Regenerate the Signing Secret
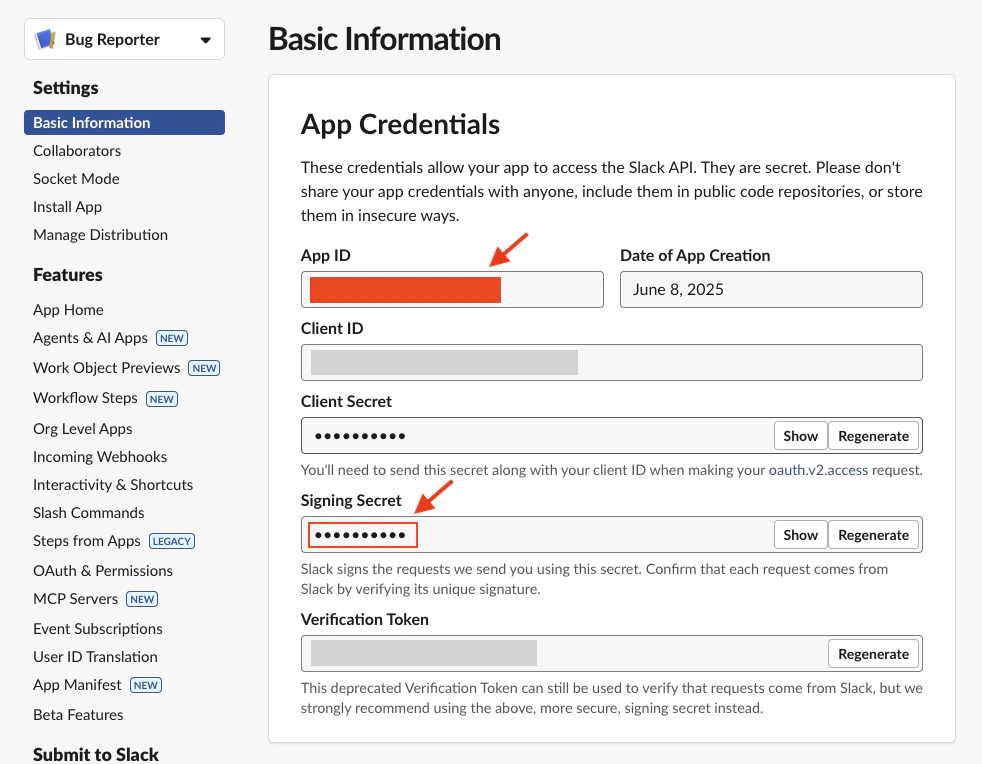 (873, 534)
